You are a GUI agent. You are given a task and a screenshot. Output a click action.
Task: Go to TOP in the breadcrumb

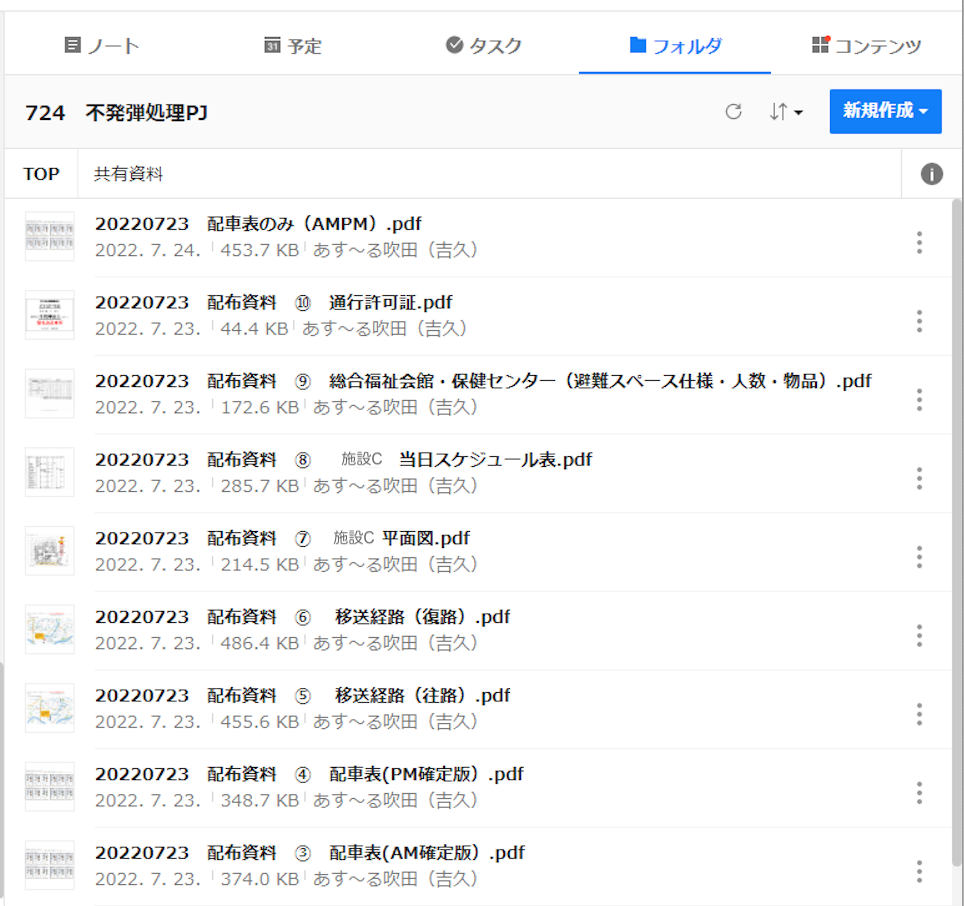click(x=41, y=174)
